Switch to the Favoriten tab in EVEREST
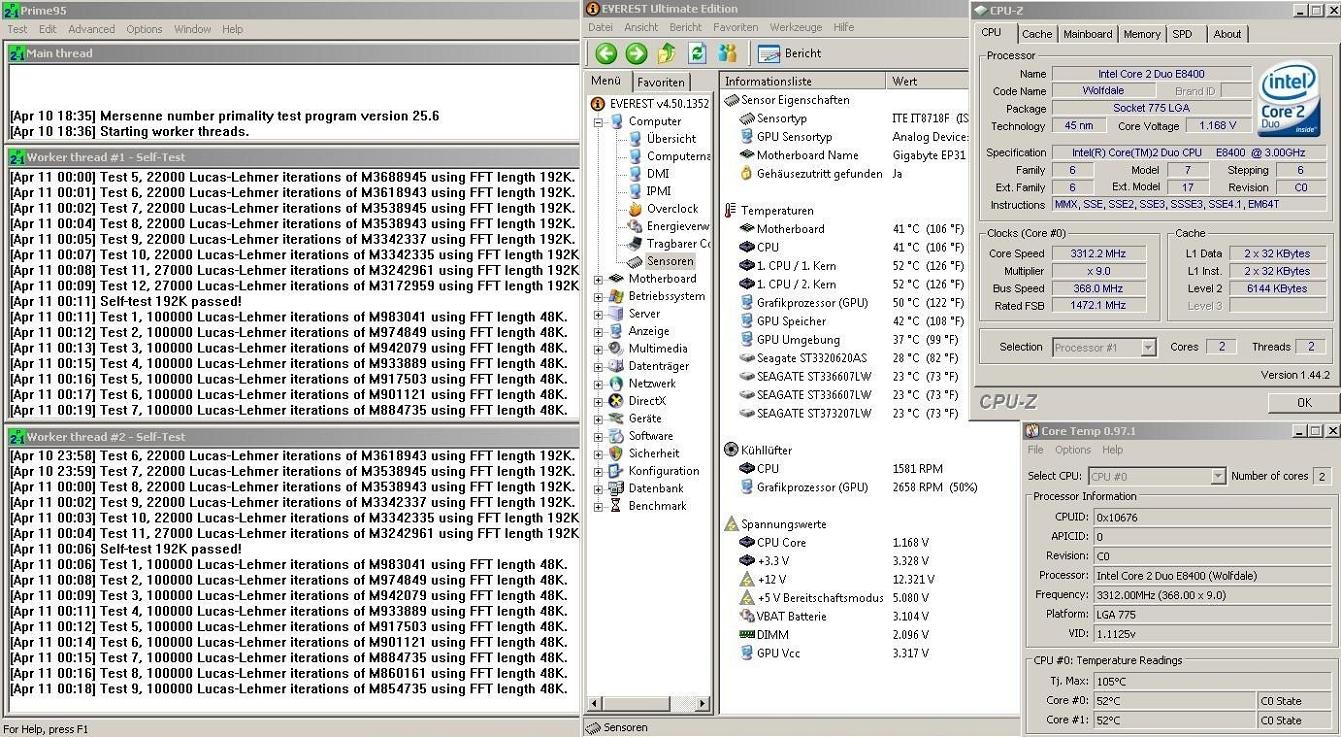 (661, 82)
